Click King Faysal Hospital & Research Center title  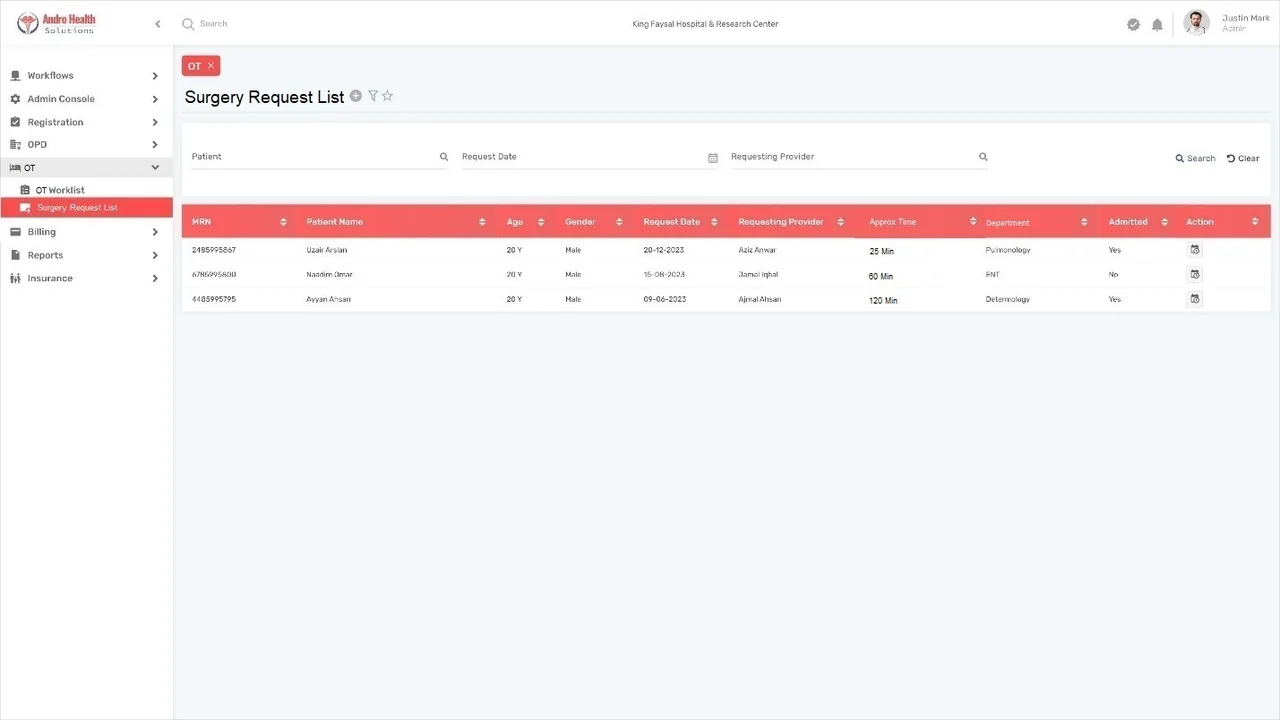[x=705, y=24]
